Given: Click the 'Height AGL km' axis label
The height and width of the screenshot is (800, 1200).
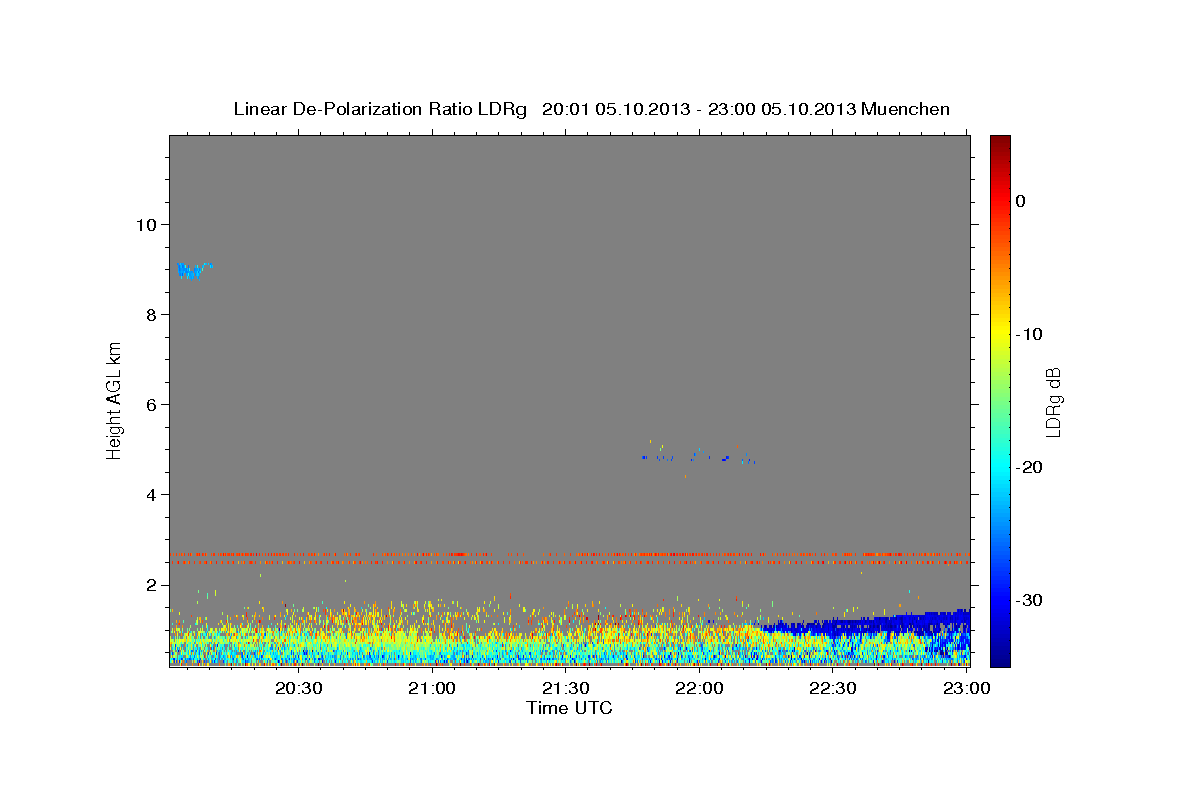Looking at the screenshot, I should (x=114, y=401).
